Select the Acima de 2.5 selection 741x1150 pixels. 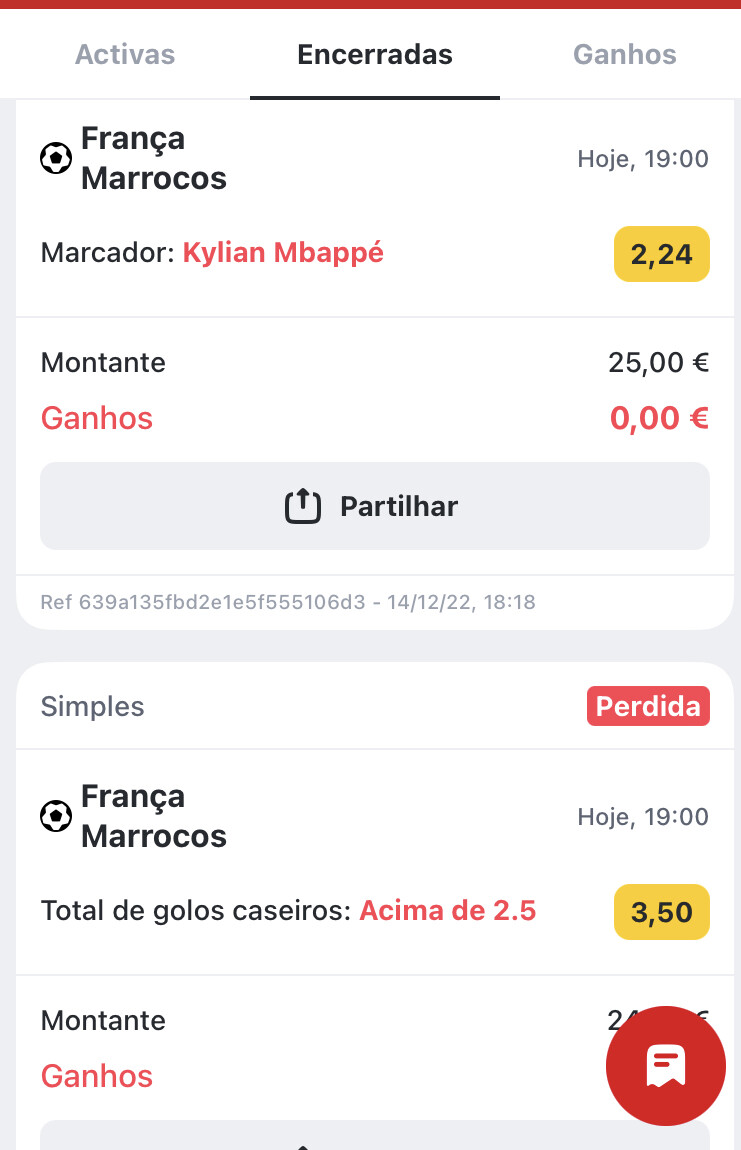click(x=448, y=911)
